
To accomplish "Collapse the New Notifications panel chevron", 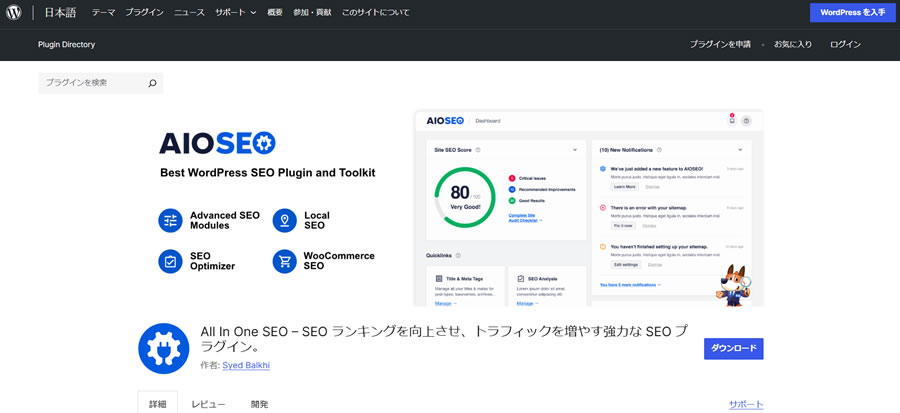I will tap(740, 150).
